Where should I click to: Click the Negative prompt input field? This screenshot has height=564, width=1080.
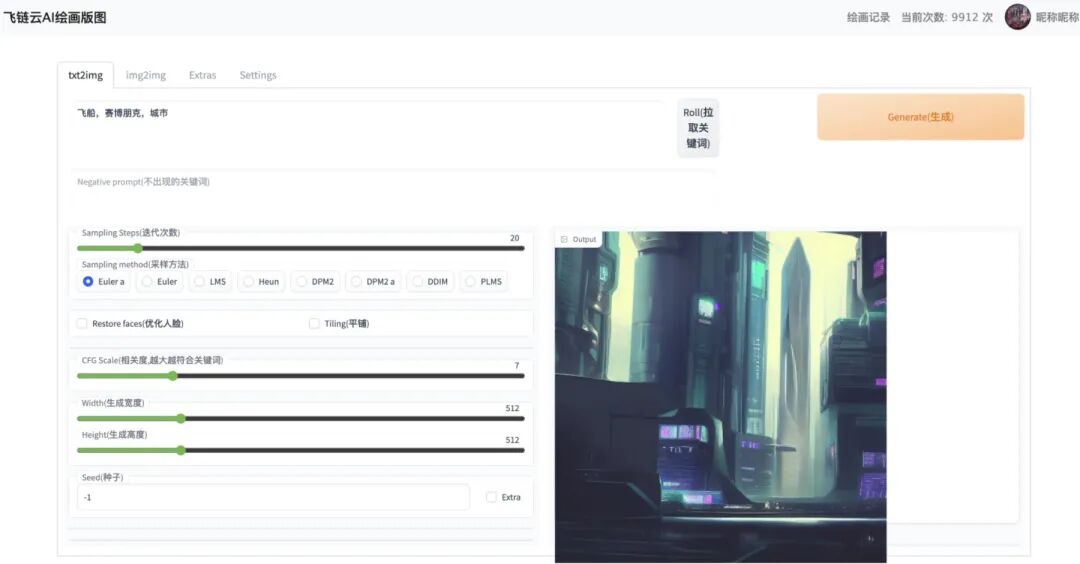tap(393, 187)
